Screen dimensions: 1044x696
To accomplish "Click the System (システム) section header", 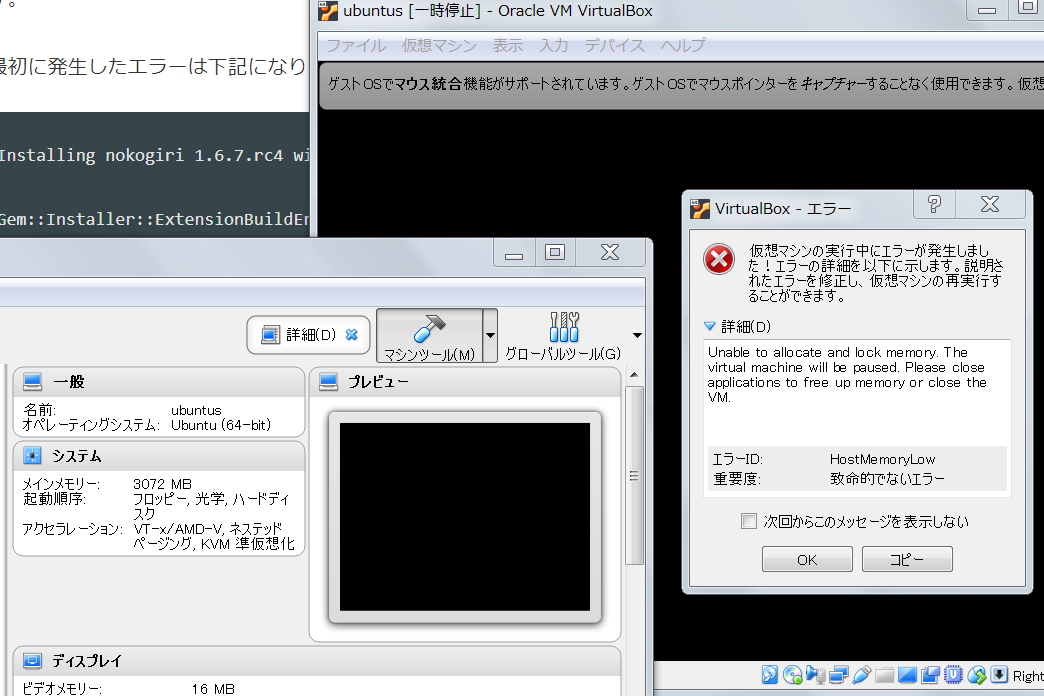I will pyautogui.click(x=159, y=456).
